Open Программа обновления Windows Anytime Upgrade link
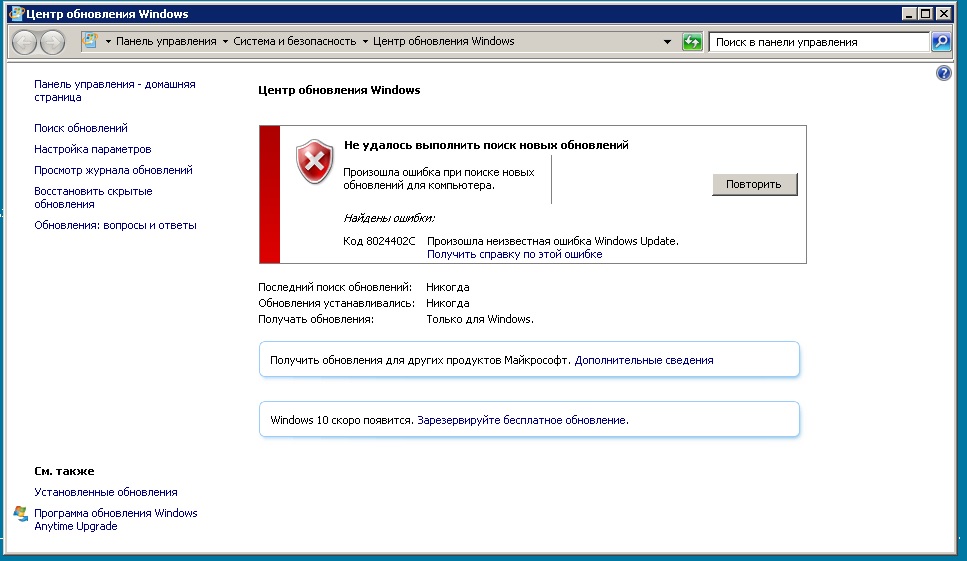 click(115, 520)
